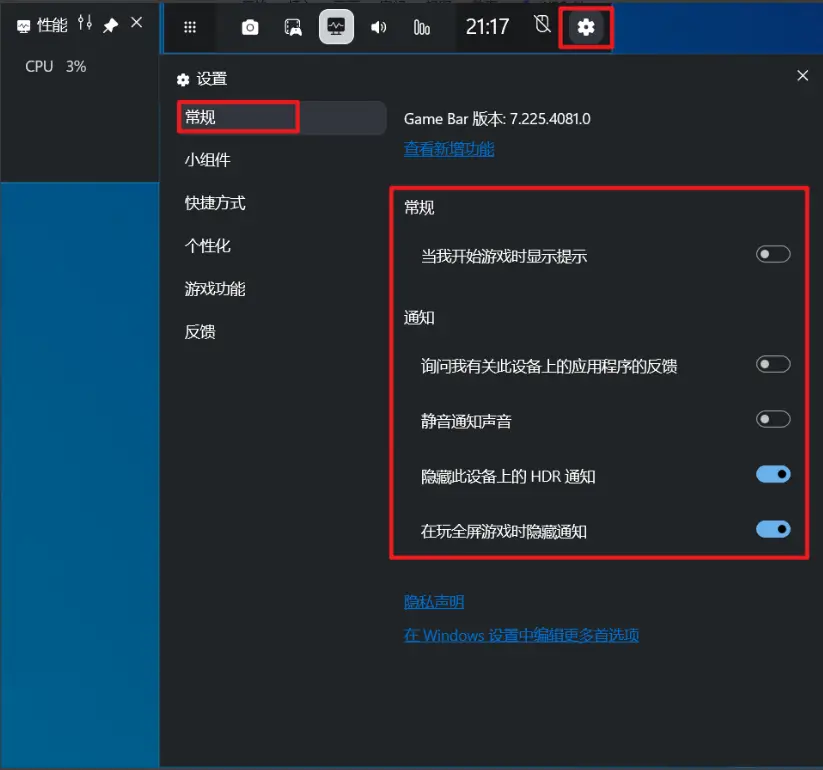Open the resources bar-chart widget
This screenshot has width=823, height=770.
click(421, 27)
